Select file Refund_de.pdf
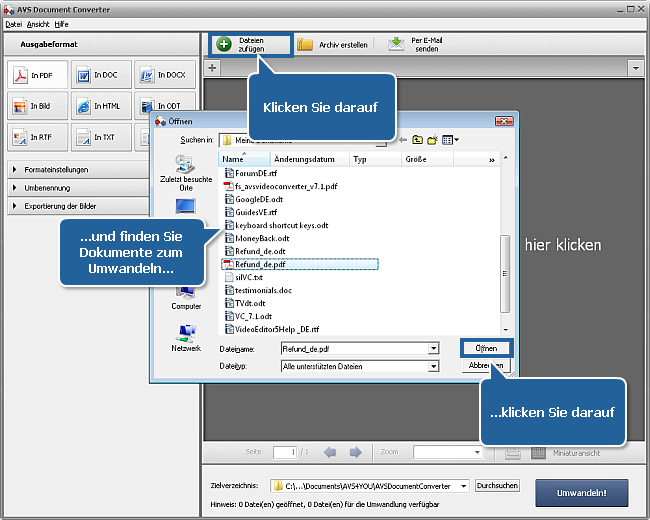The width and height of the screenshot is (650, 520). pos(300,264)
